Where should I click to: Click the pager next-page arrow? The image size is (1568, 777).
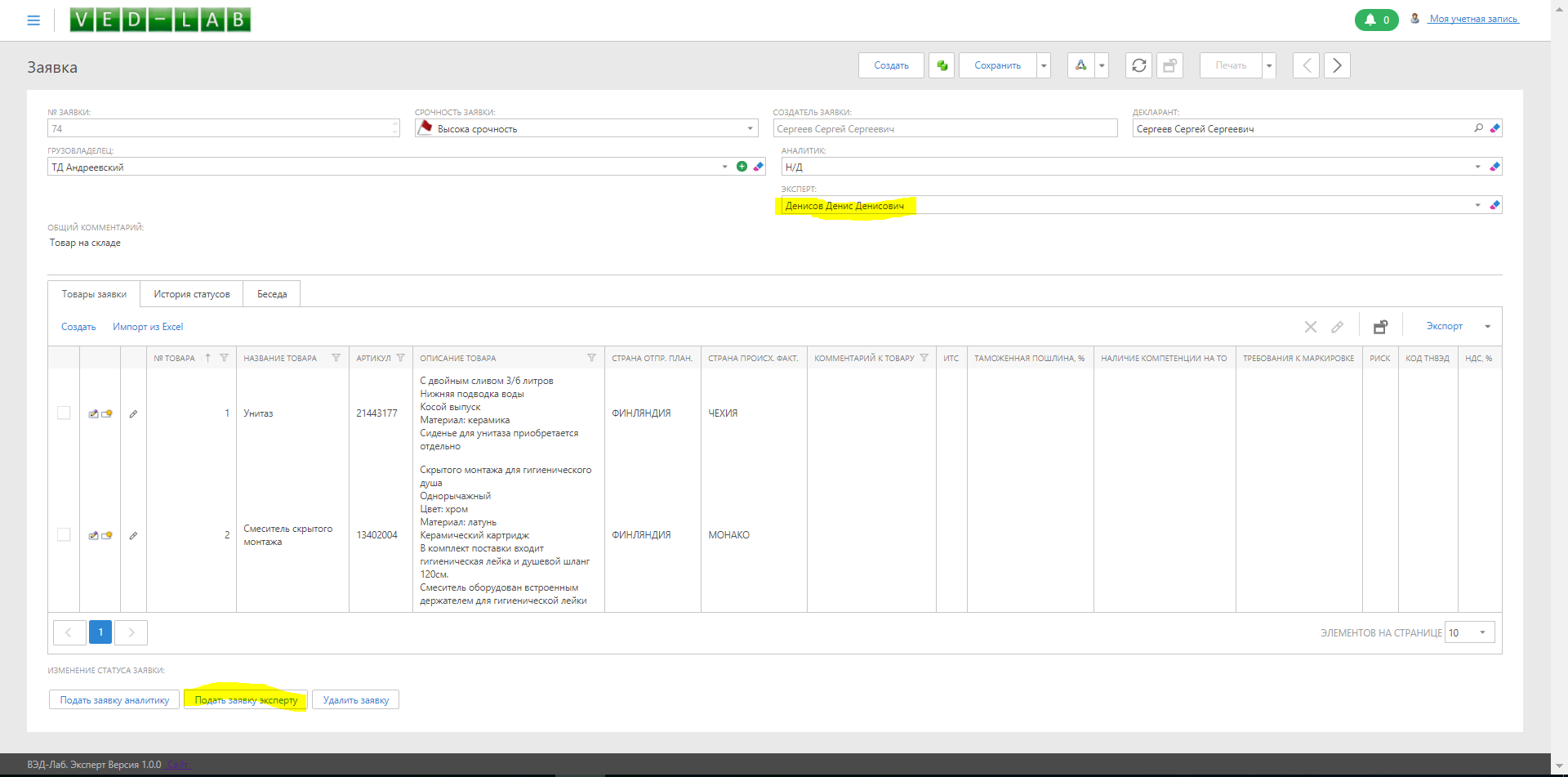(x=131, y=632)
